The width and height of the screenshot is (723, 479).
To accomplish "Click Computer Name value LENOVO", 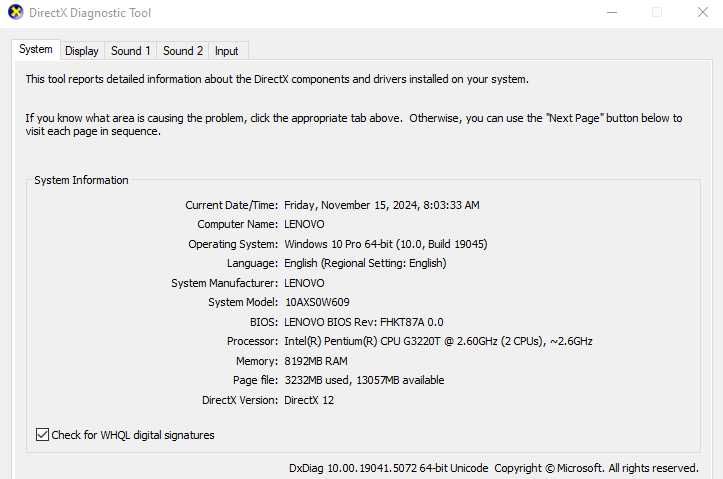I will [304, 224].
